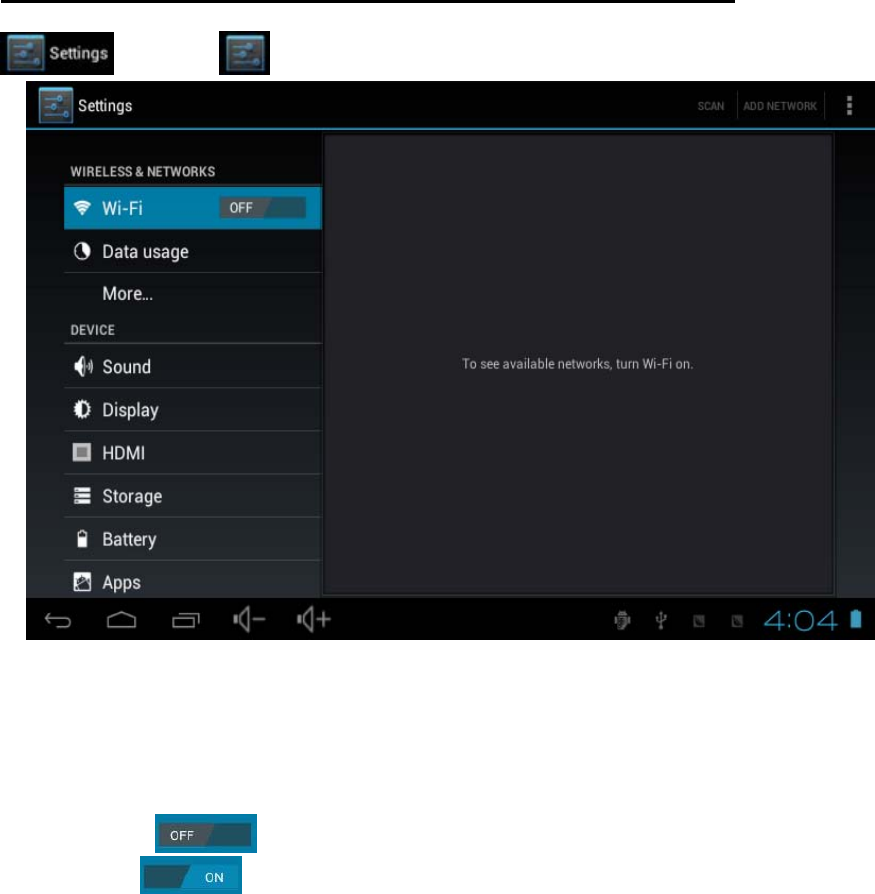Tap ADD NETWORK button
875x894 pixels.
780,106
